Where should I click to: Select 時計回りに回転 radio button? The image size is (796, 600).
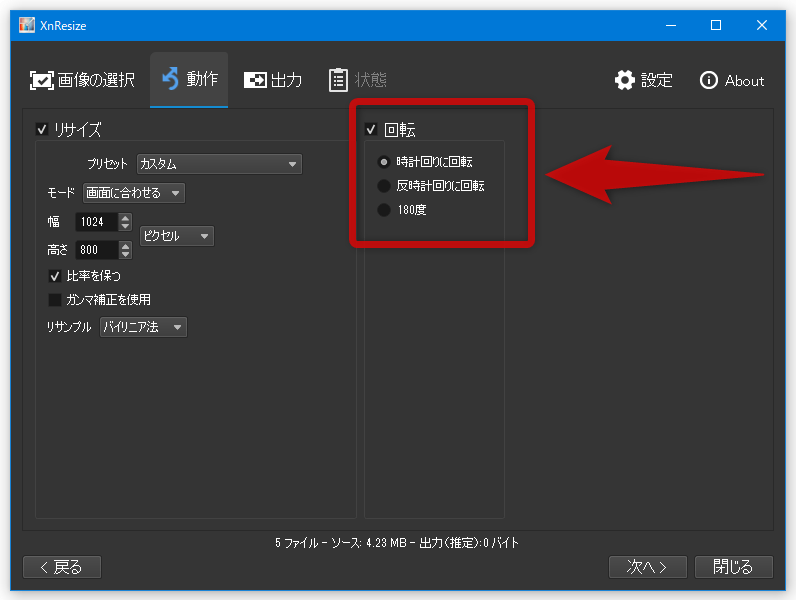[x=384, y=162]
